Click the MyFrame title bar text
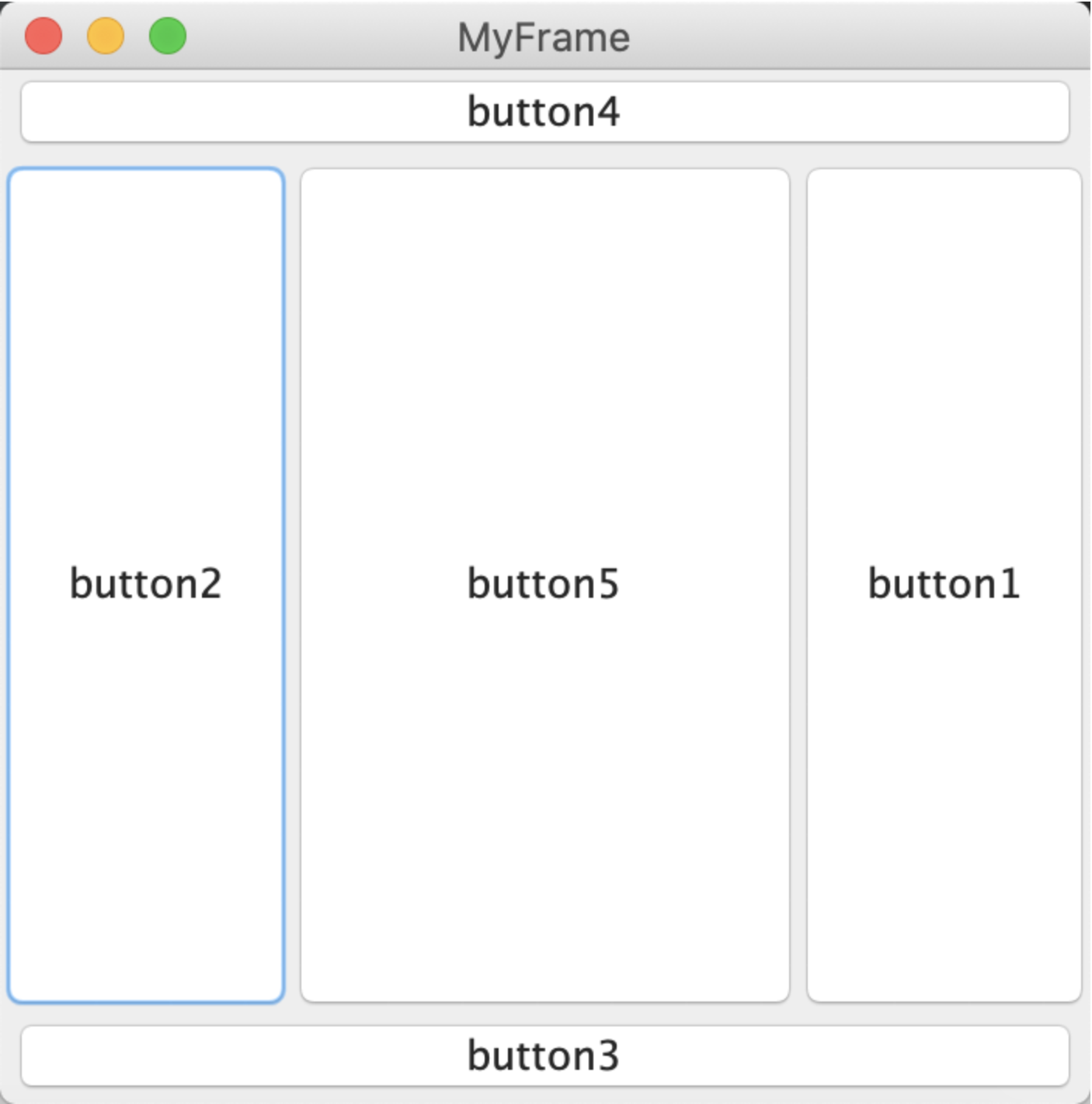This screenshot has width=1092, height=1104. (544, 37)
